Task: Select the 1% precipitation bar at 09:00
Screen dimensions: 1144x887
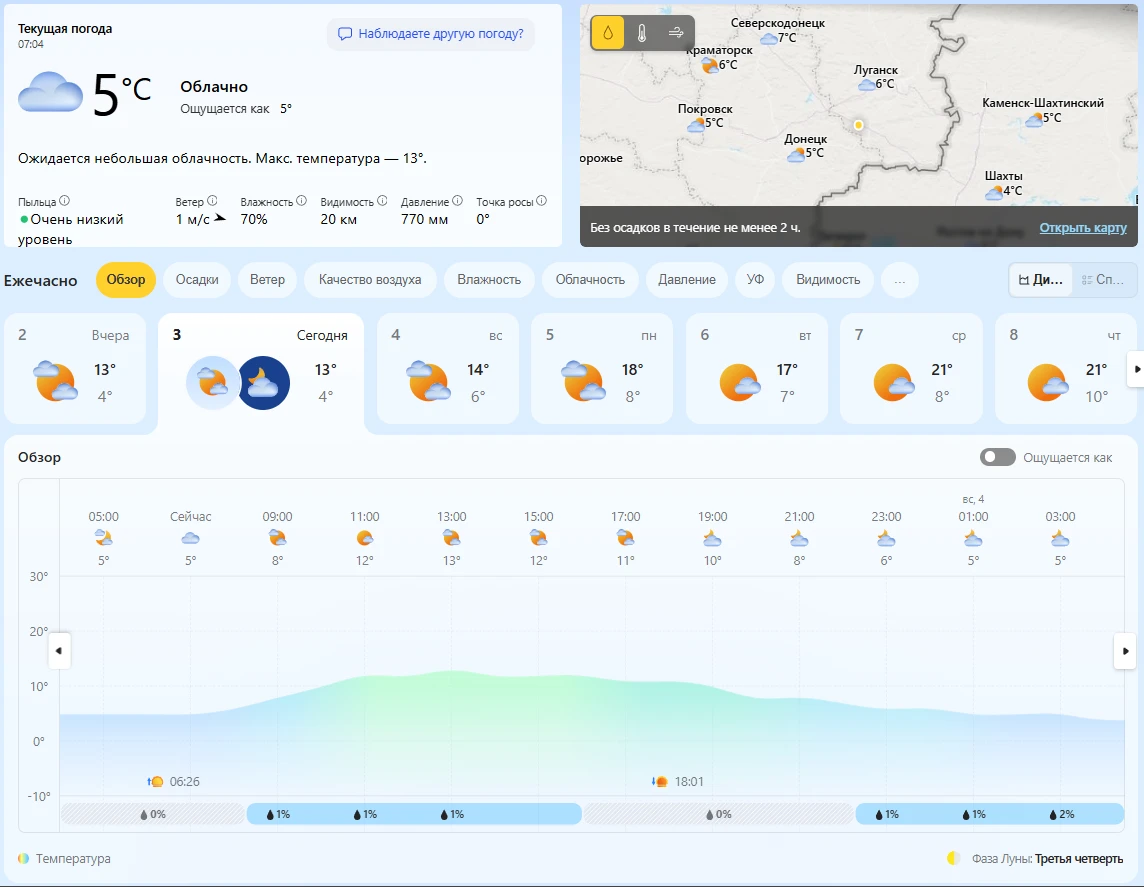Action: point(278,814)
